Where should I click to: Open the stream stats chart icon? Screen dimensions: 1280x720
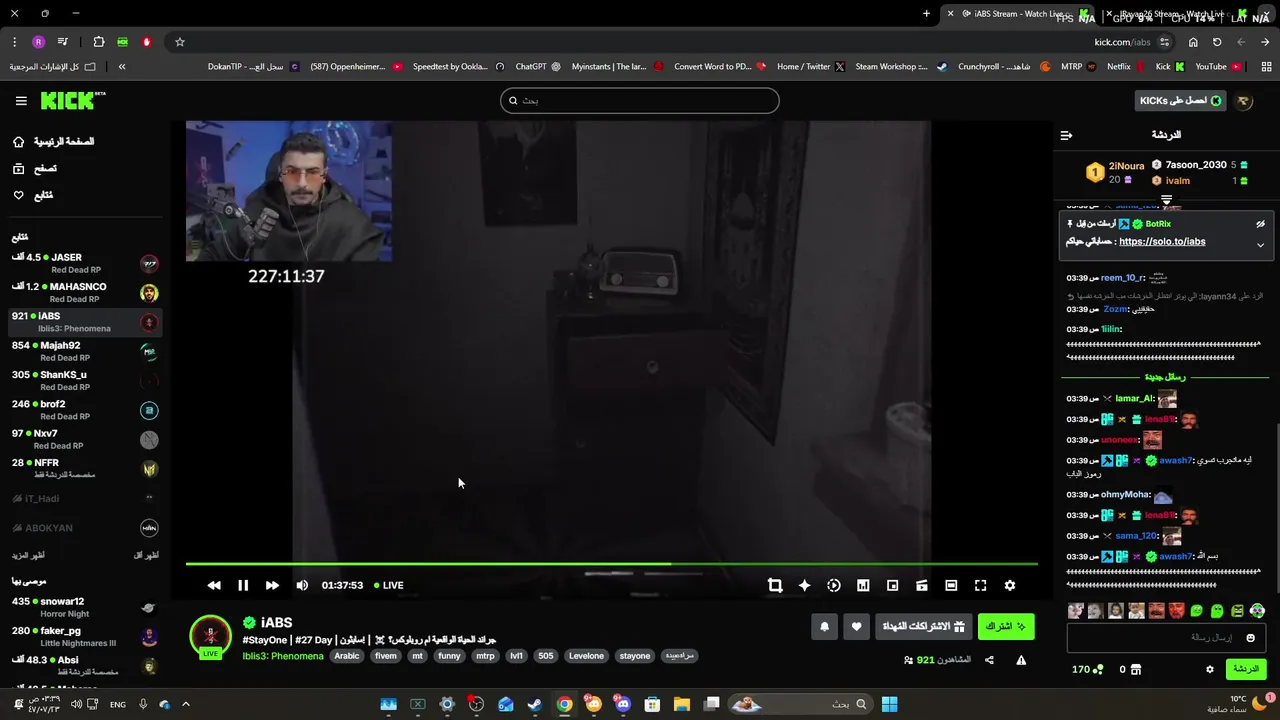[x=863, y=585]
